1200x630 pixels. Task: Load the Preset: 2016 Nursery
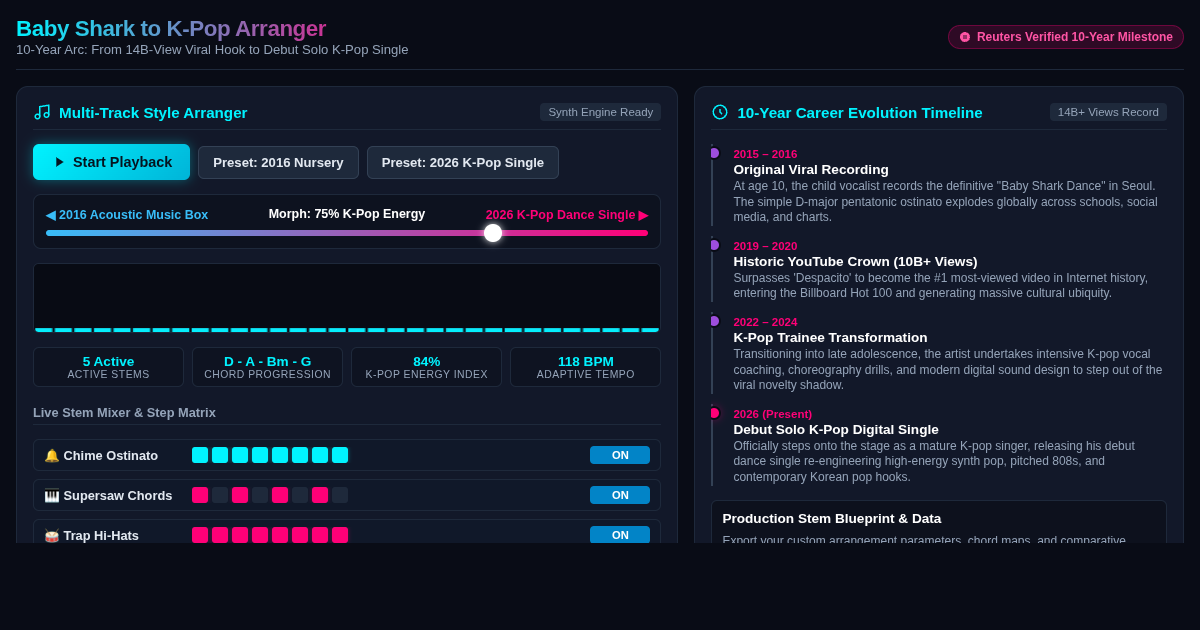278,162
